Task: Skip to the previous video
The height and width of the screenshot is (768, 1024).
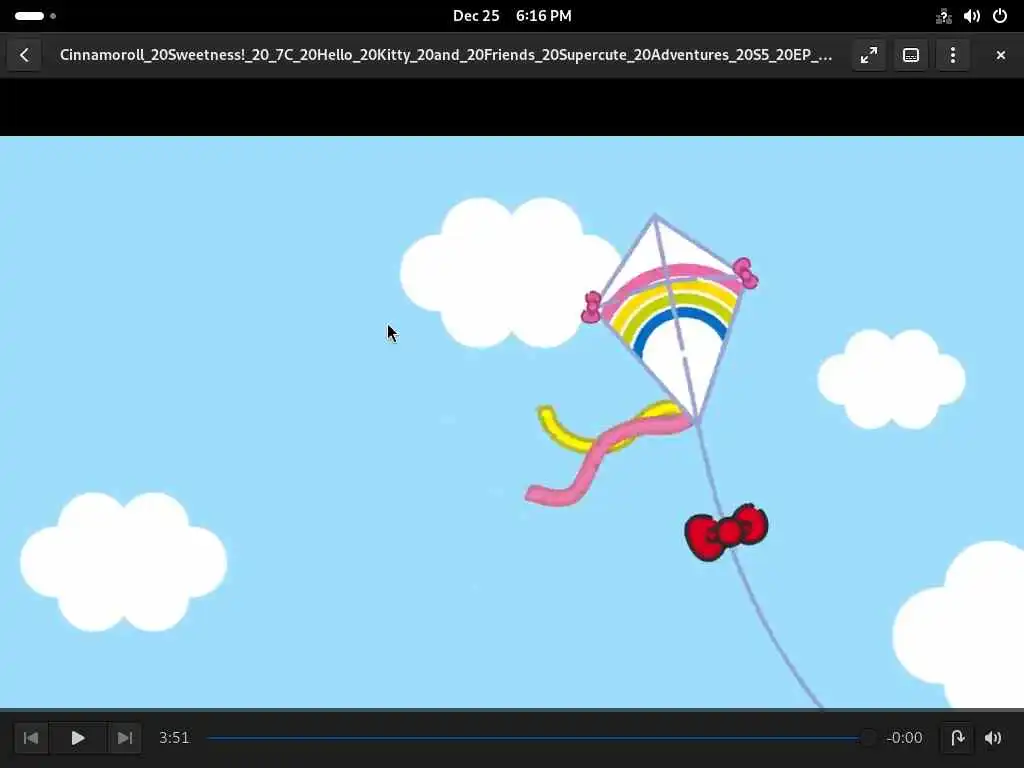Action: (31, 738)
